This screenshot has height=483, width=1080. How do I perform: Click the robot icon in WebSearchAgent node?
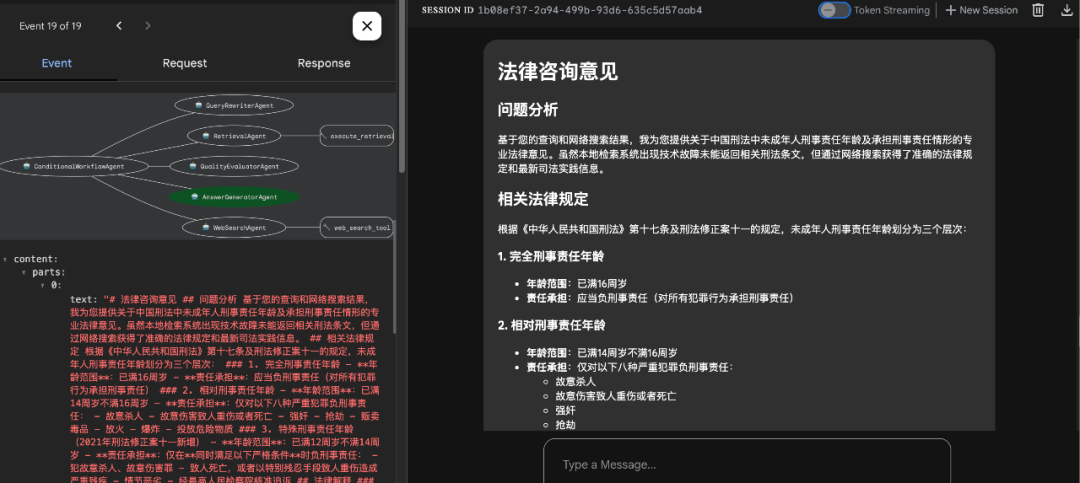(x=206, y=227)
